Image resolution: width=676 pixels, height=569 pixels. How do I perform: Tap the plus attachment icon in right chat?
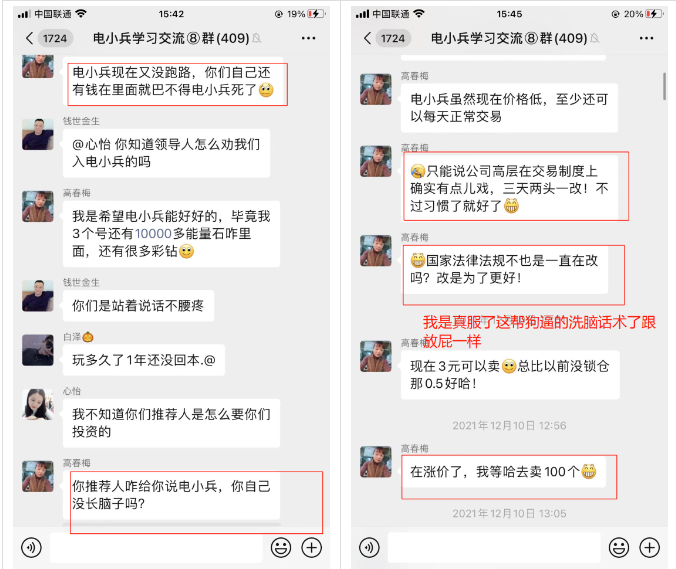point(649,548)
